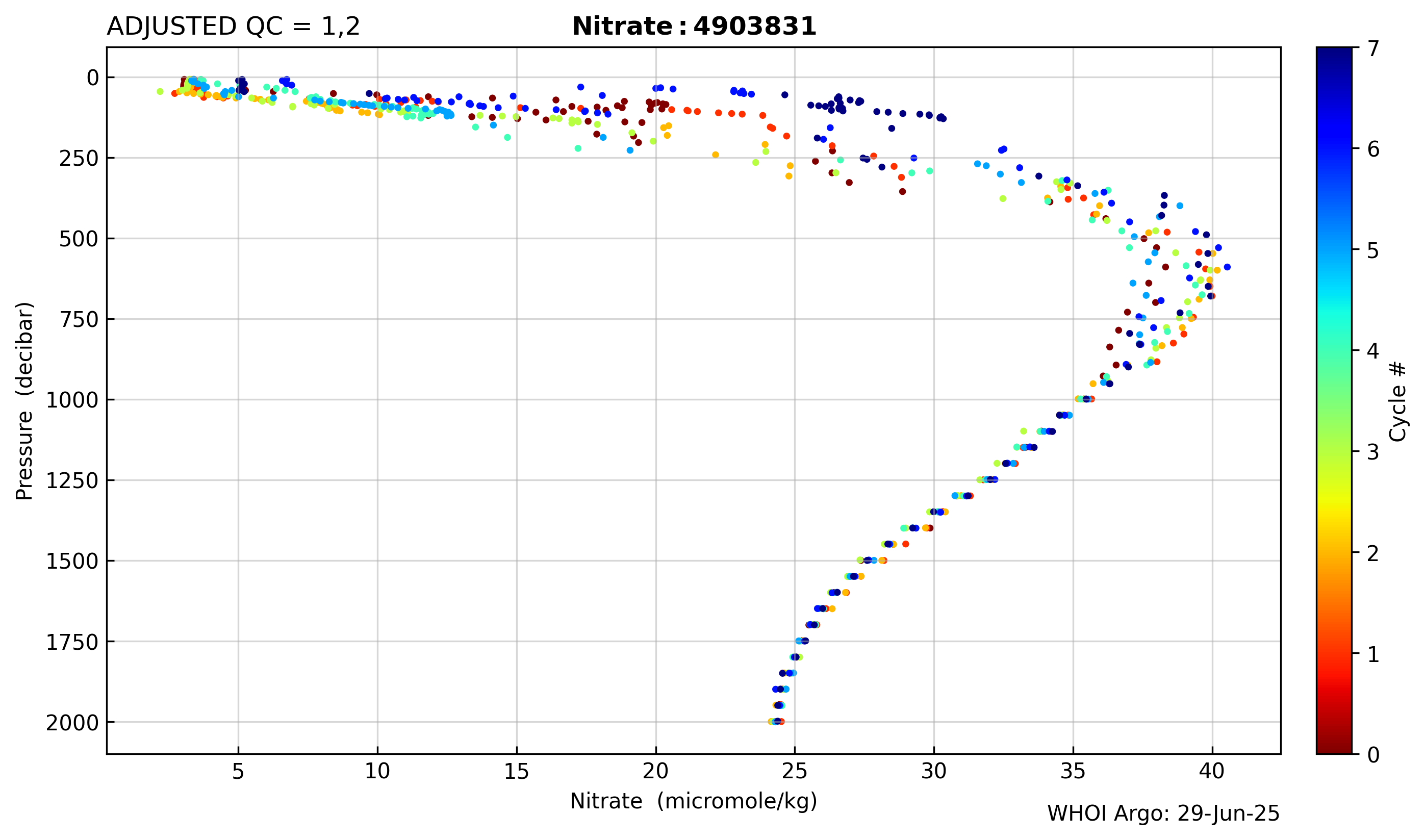The width and height of the screenshot is (1425, 840).
Task: Click x-axis tick label '10'
Action: [377, 771]
